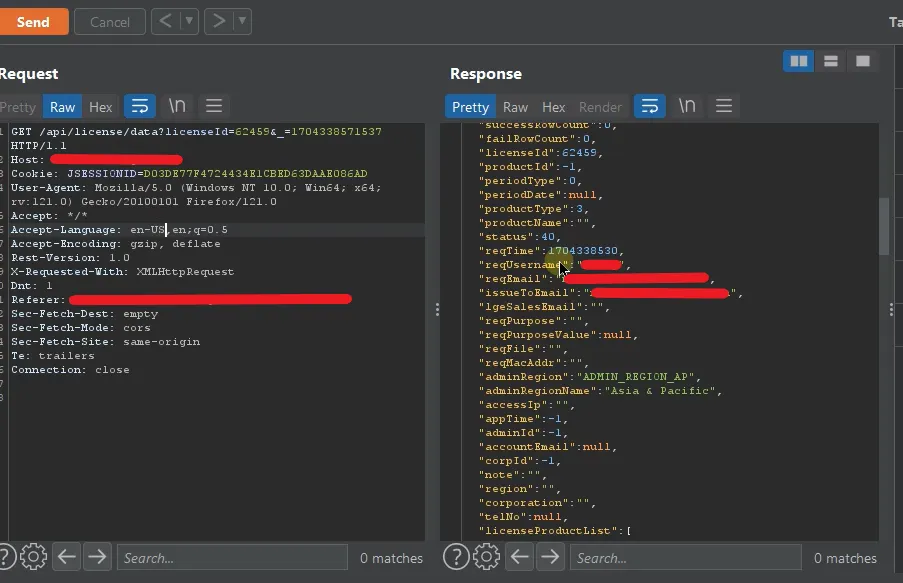Toggle non-printable characters in Request panel
Viewport: 903px width, 583px height.
coord(177,106)
